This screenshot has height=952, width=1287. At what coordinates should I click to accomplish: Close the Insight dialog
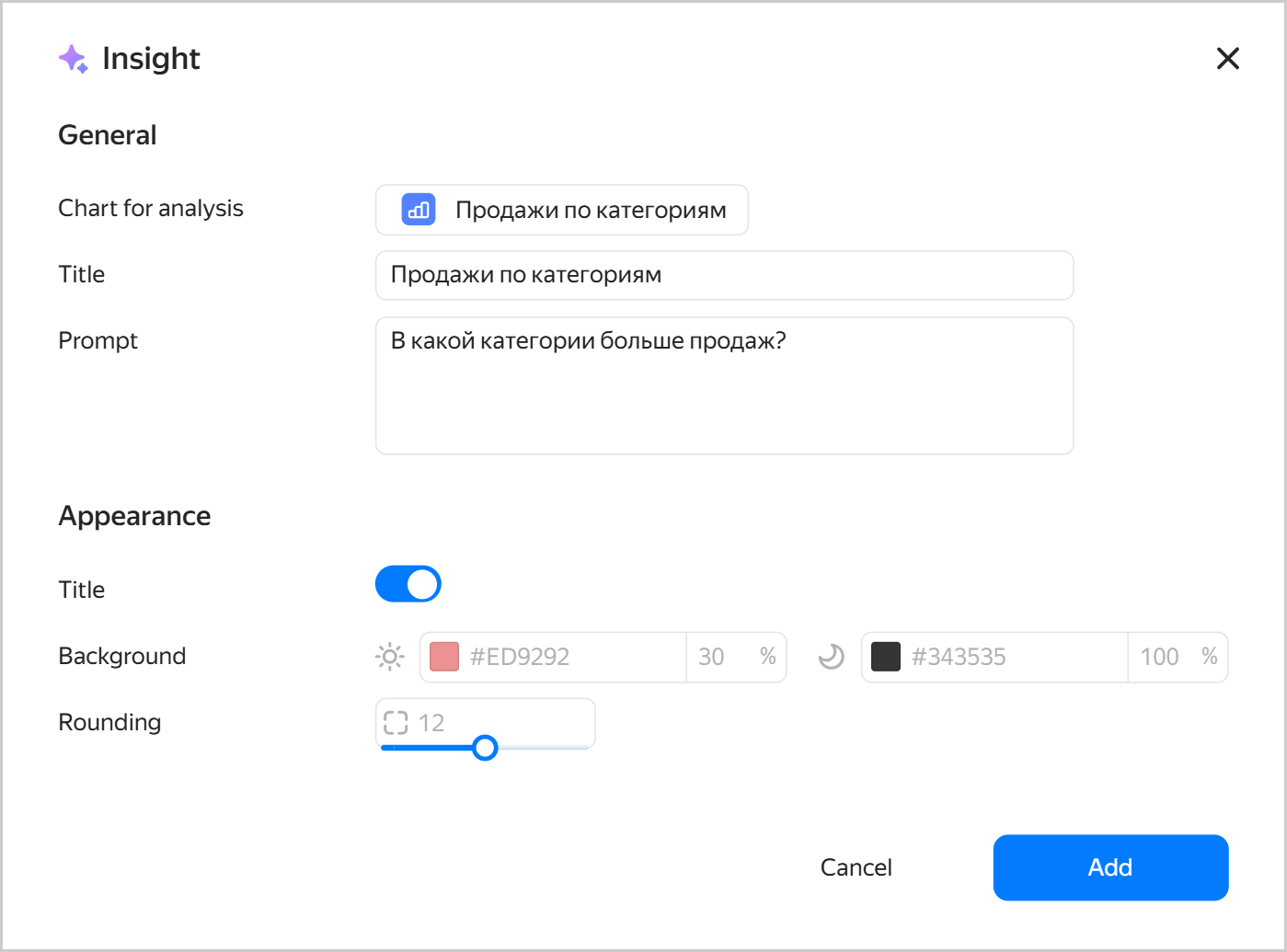click(x=1227, y=59)
